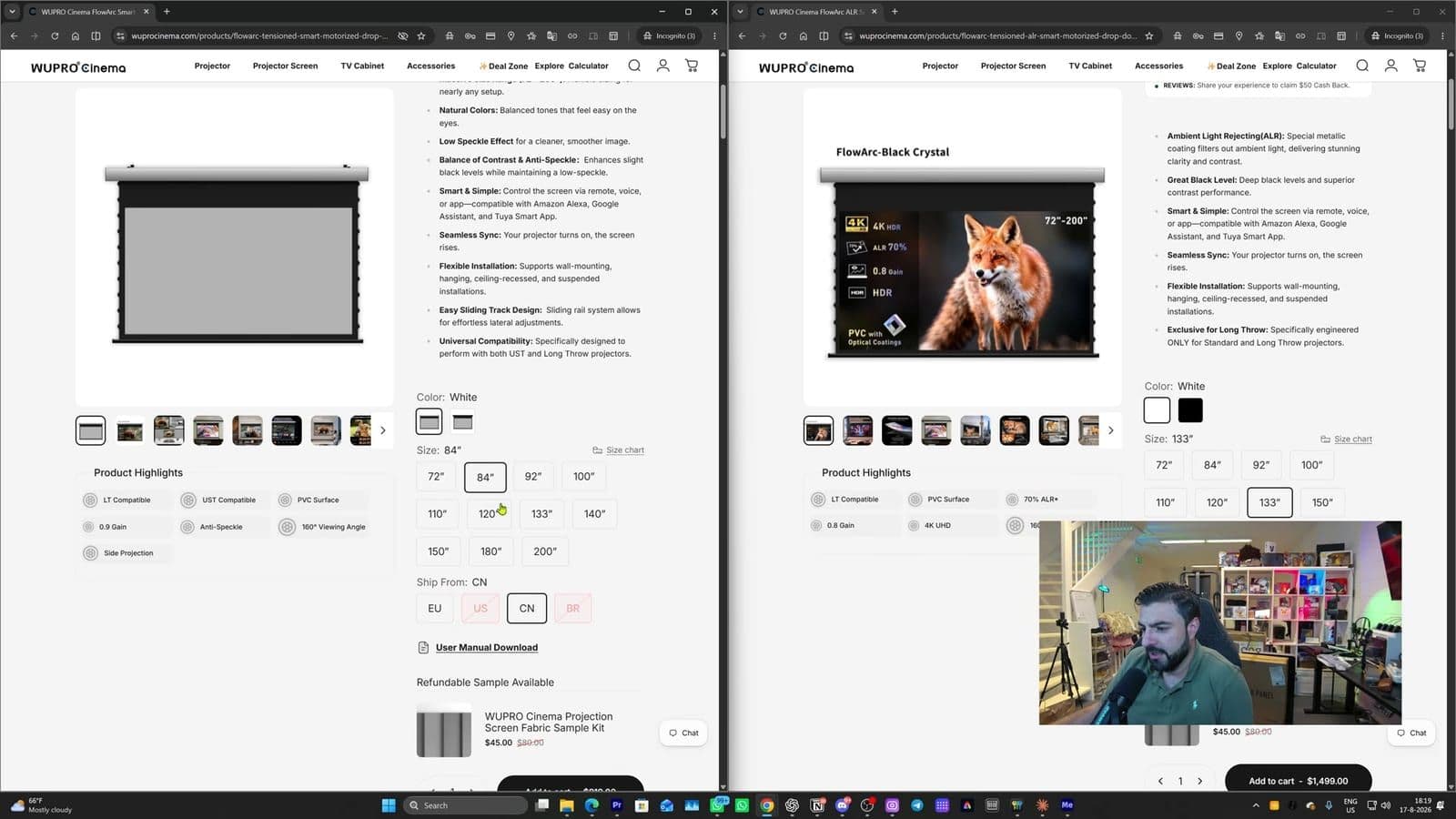
Task: Reload the page in left browser window
Action: click(x=55, y=36)
